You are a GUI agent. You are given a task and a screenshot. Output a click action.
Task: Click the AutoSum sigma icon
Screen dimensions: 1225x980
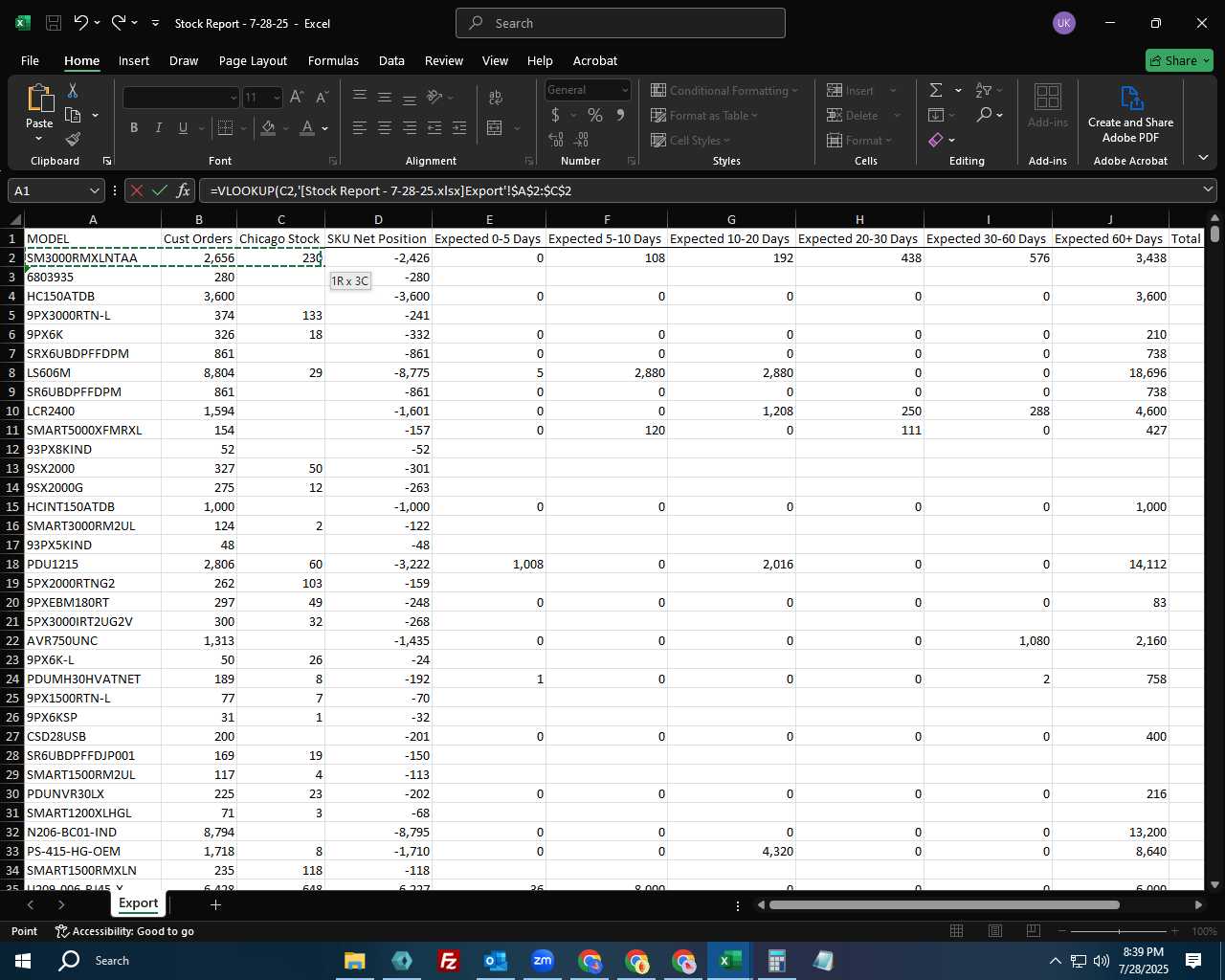tap(936, 90)
